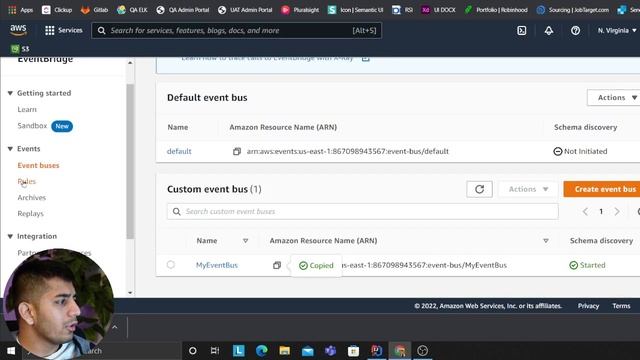Open the UI DOCK bookmark
Screen dimensions: 640x360
point(438,10)
